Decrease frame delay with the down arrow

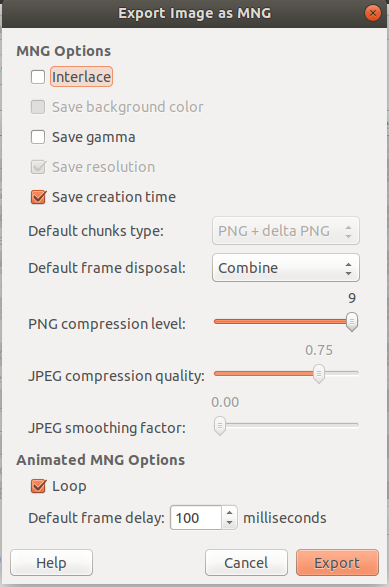pyautogui.click(x=230, y=523)
